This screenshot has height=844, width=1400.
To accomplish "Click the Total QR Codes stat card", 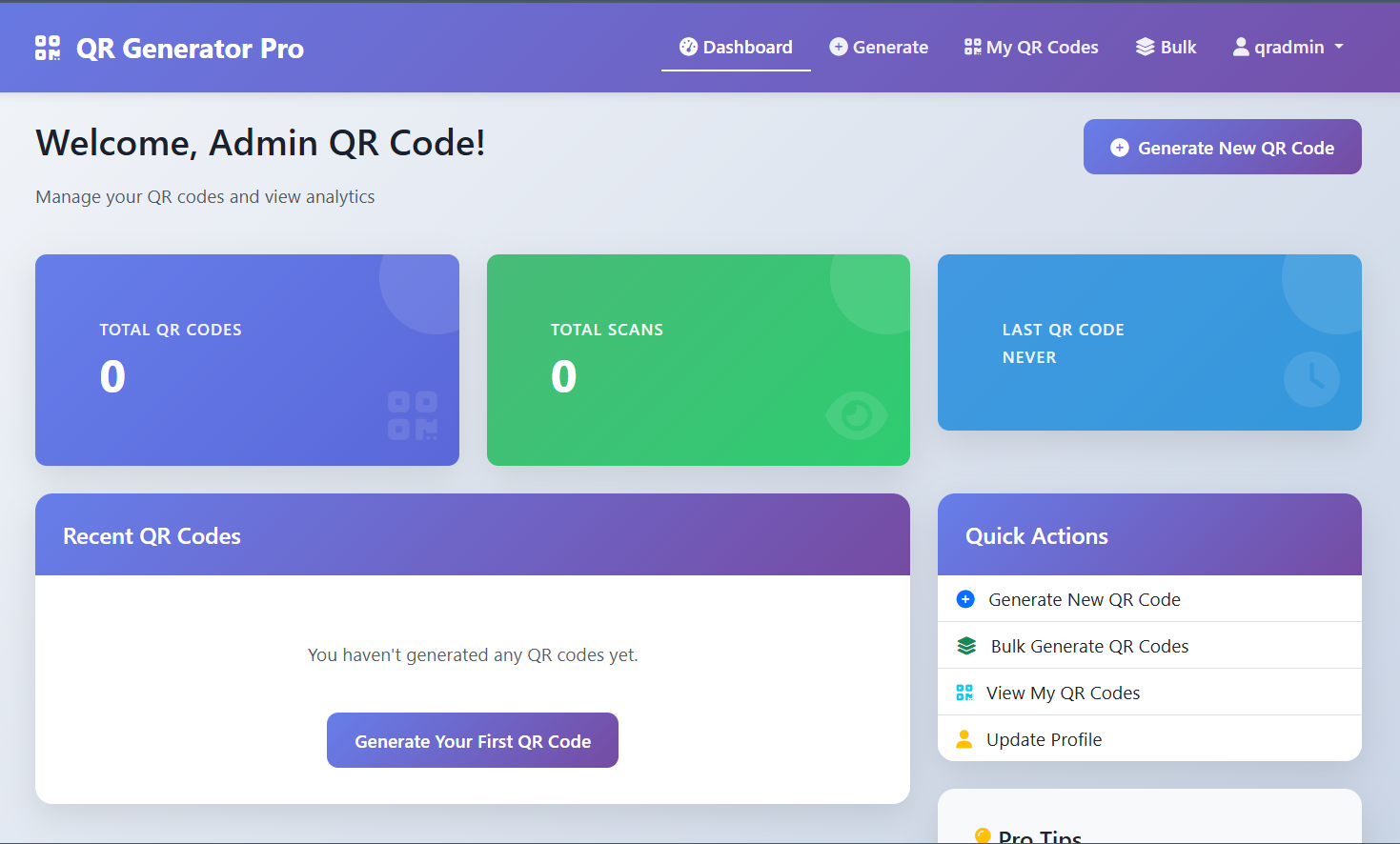I will pyautogui.click(x=247, y=359).
